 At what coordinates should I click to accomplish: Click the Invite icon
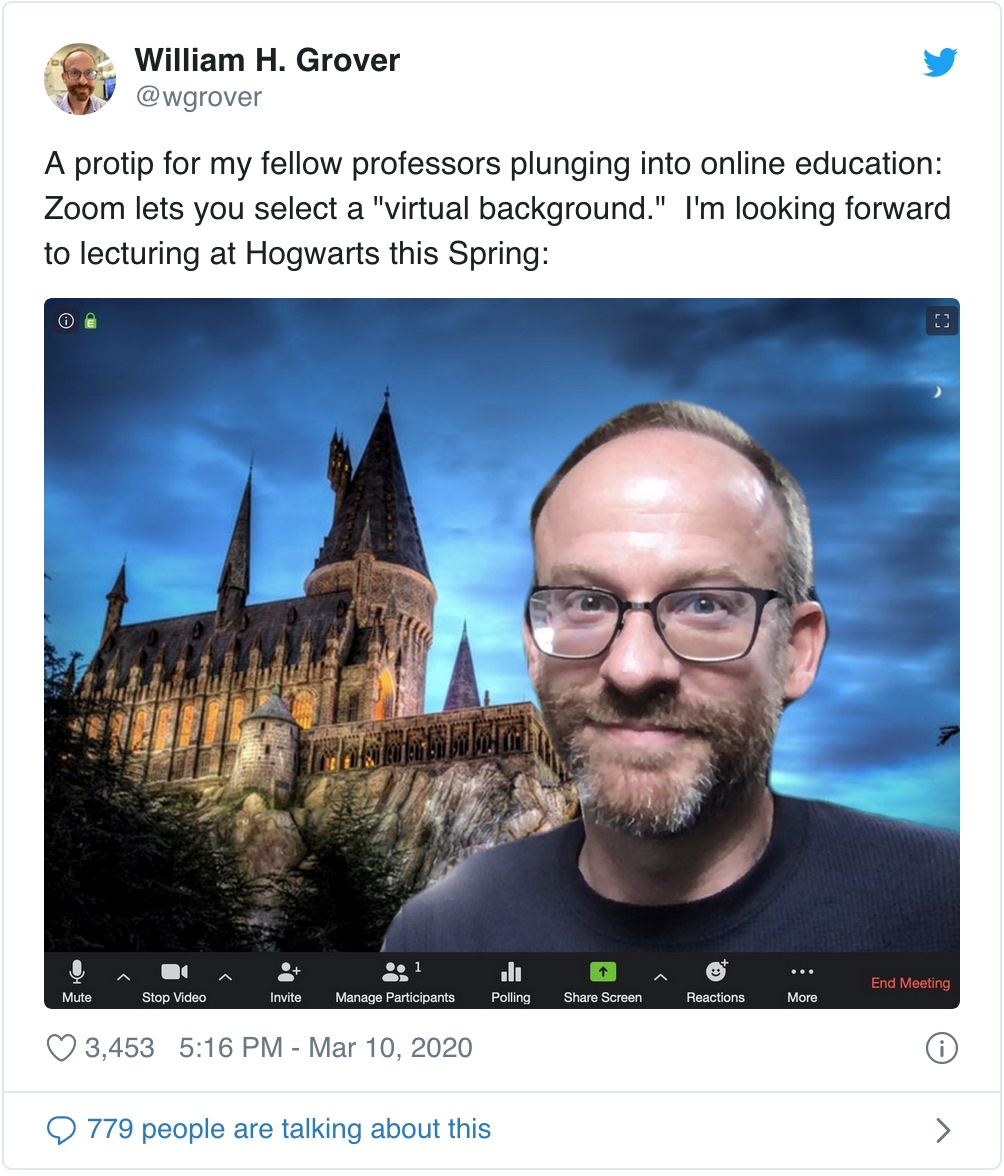tap(287, 972)
